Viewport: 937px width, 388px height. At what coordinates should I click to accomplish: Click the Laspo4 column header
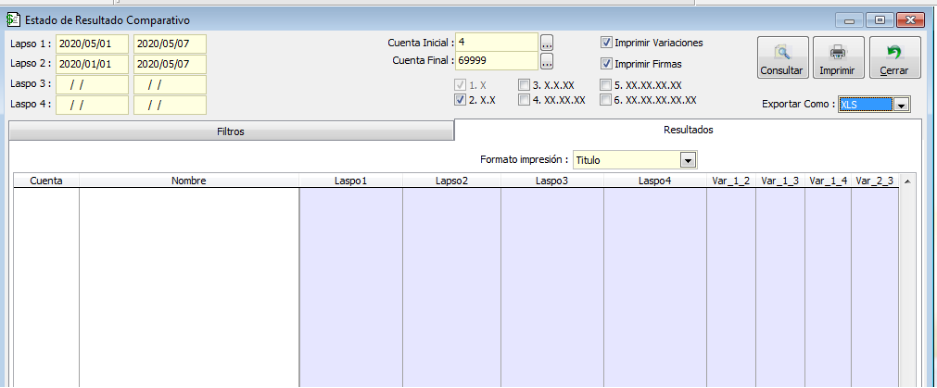(x=655, y=181)
